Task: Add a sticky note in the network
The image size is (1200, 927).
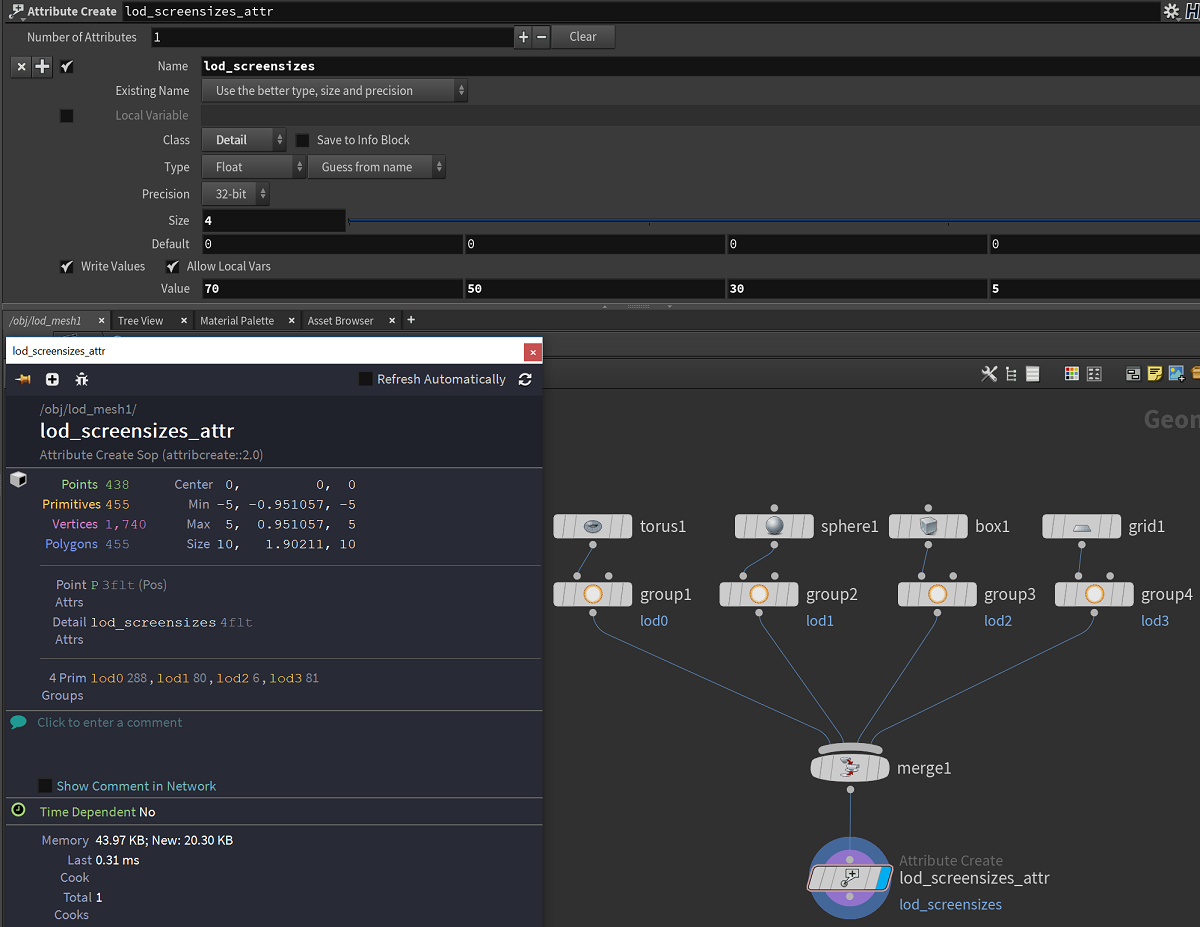Action: point(1155,374)
